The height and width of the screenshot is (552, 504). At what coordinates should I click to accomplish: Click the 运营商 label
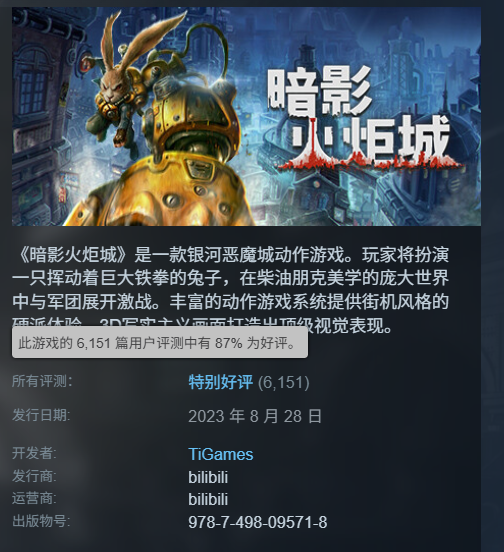[x=34, y=498]
